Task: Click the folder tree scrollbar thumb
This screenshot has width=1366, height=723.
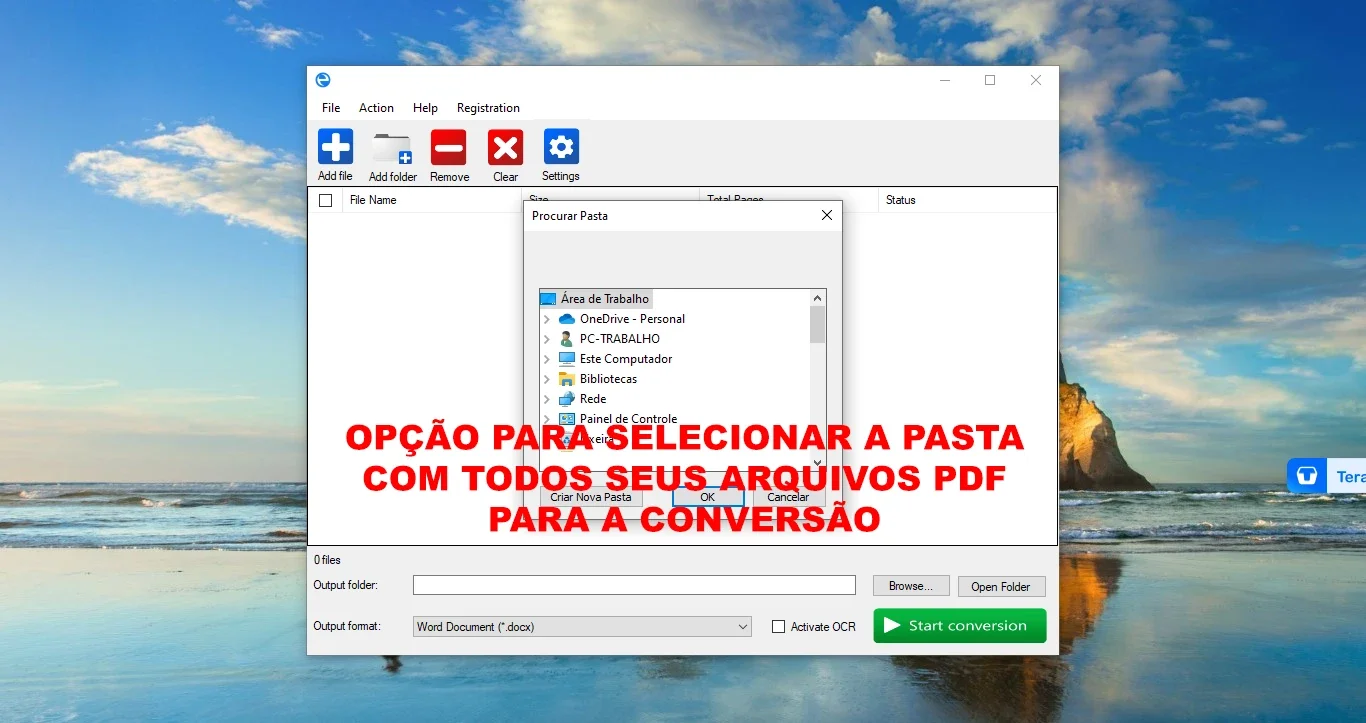Action: (817, 325)
